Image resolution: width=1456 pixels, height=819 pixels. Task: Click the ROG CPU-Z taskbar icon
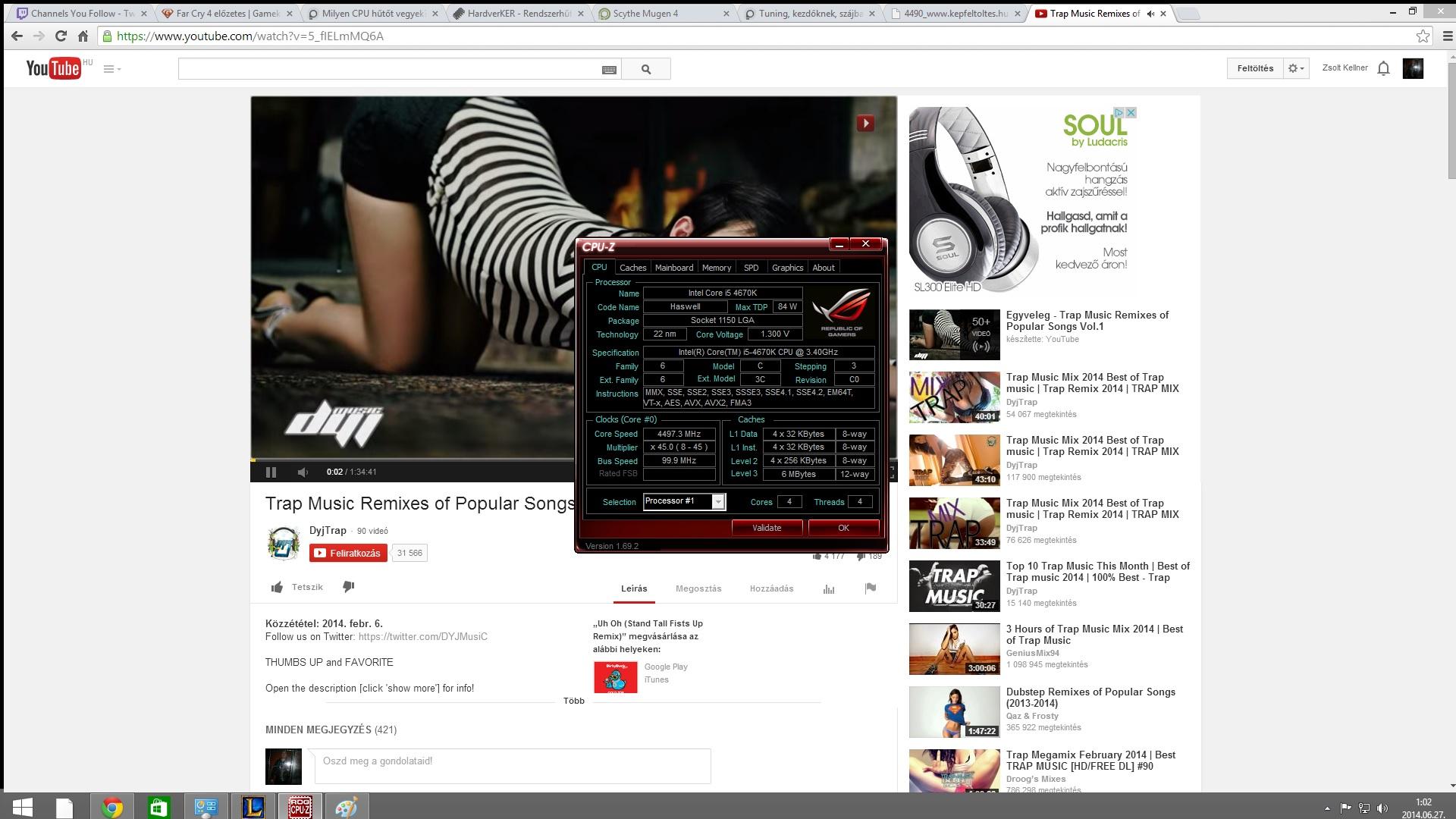[x=300, y=806]
